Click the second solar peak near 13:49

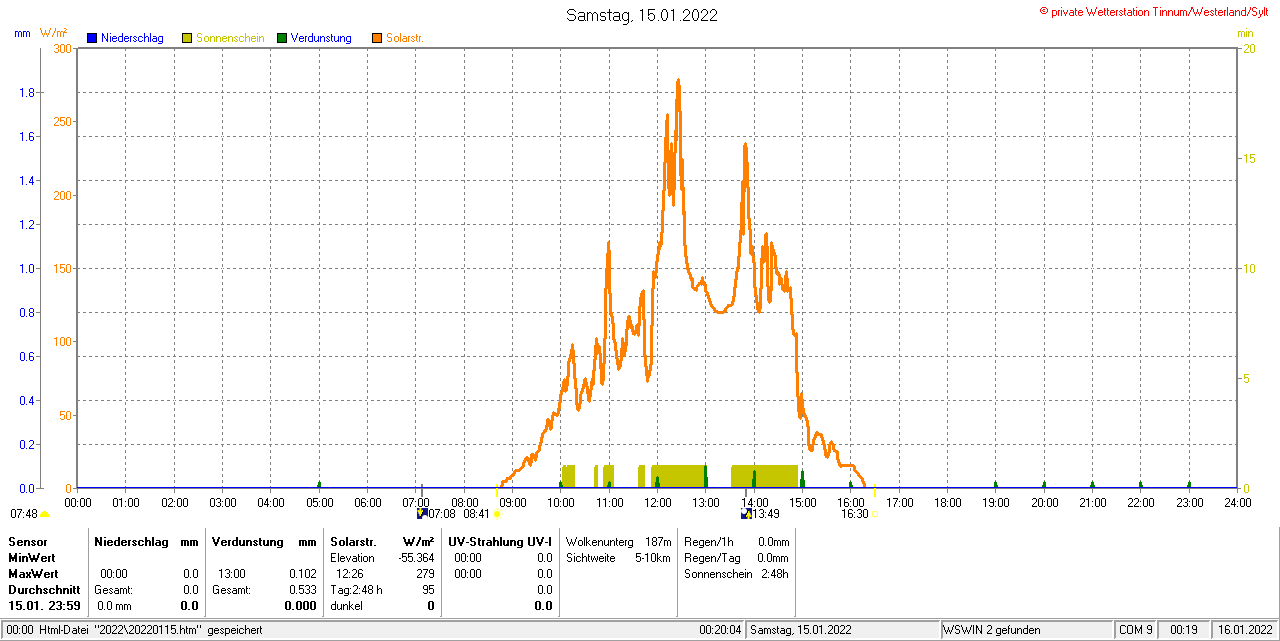click(745, 146)
